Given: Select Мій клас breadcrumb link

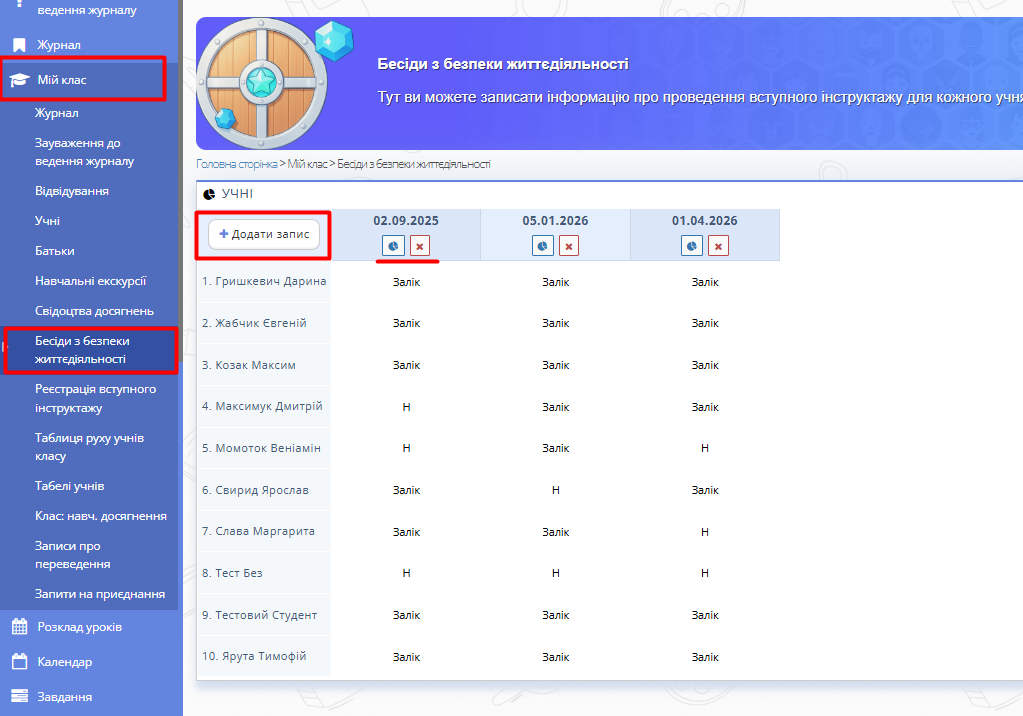Looking at the screenshot, I should pyautogui.click(x=309, y=164).
